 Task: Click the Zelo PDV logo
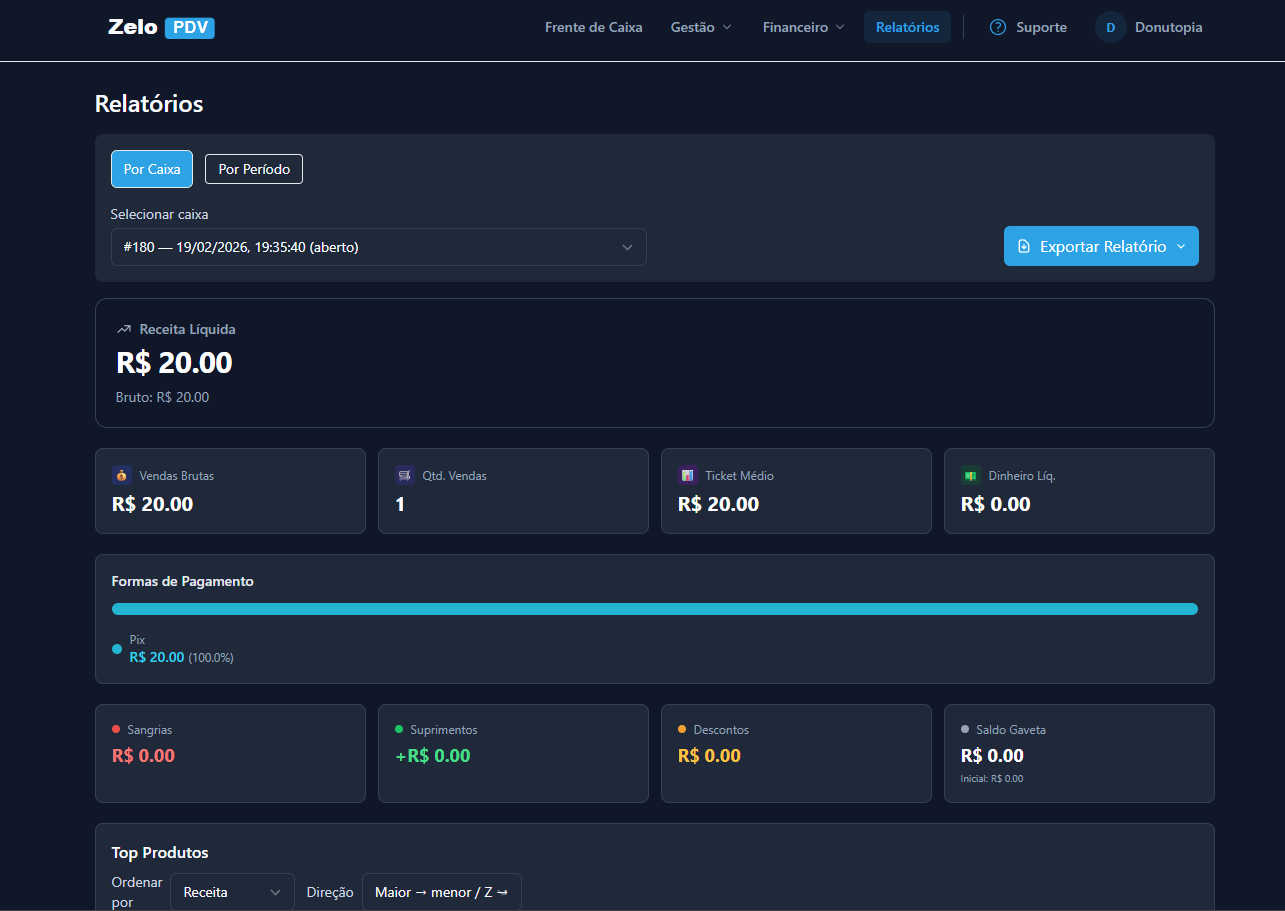click(161, 28)
